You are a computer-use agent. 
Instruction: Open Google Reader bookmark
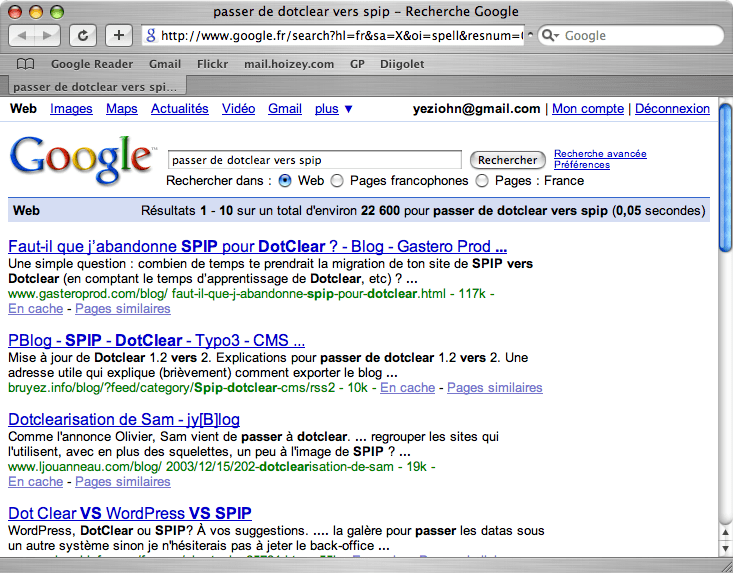(92, 64)
